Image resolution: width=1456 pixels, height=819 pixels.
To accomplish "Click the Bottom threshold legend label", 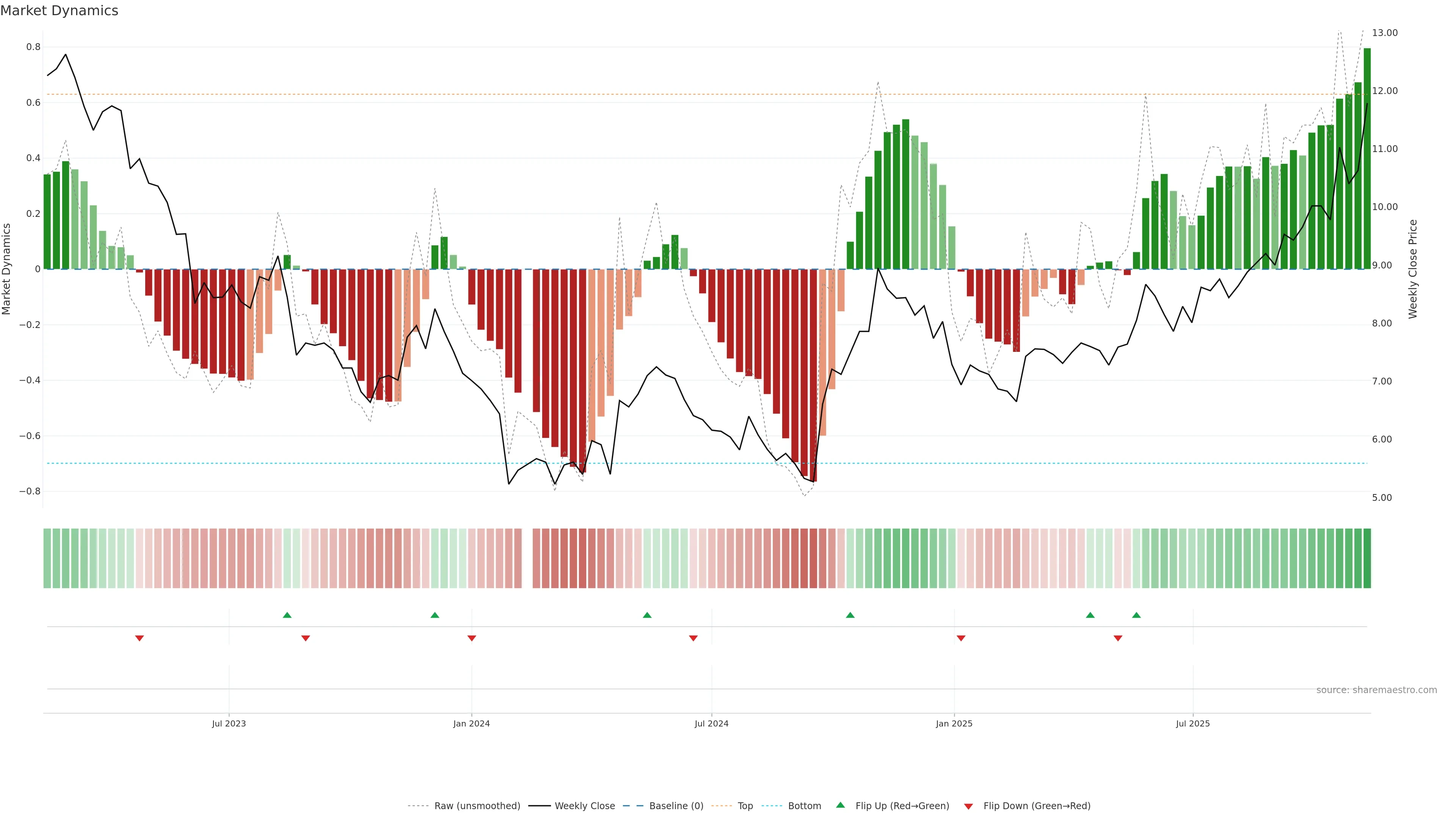I will [x=804, y=806].
